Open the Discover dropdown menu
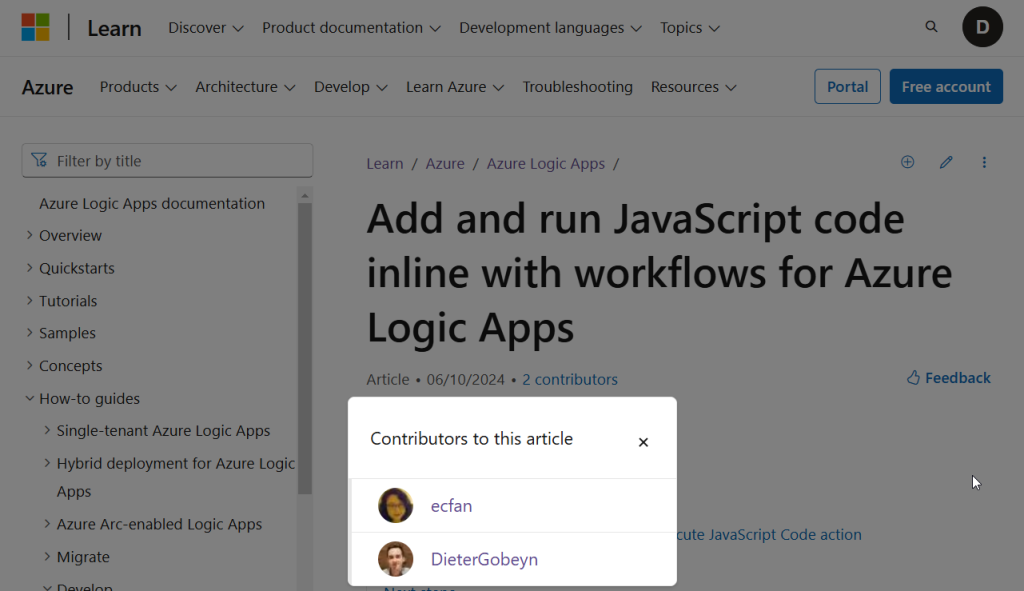Image resolution: width=1024 pixels, height=591 pixels. [206, 27]
